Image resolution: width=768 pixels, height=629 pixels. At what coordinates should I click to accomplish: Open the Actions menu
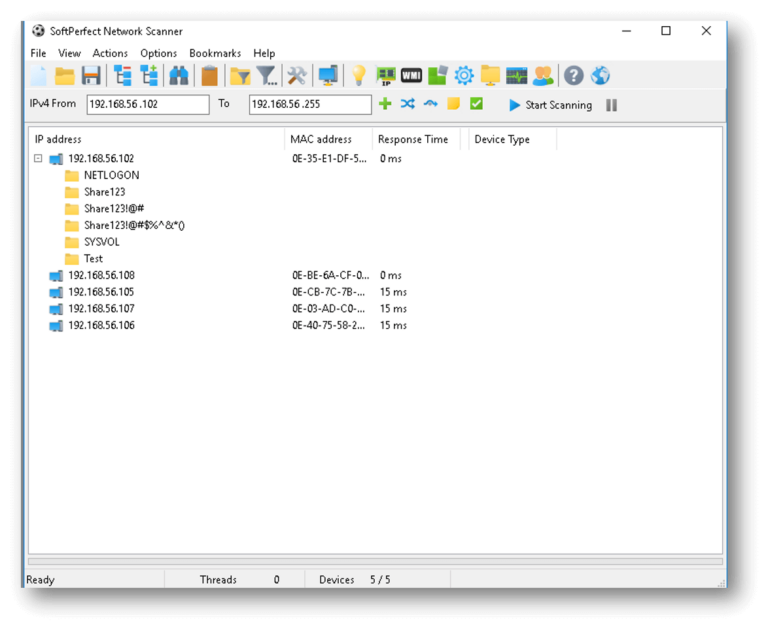click(110, 53)
